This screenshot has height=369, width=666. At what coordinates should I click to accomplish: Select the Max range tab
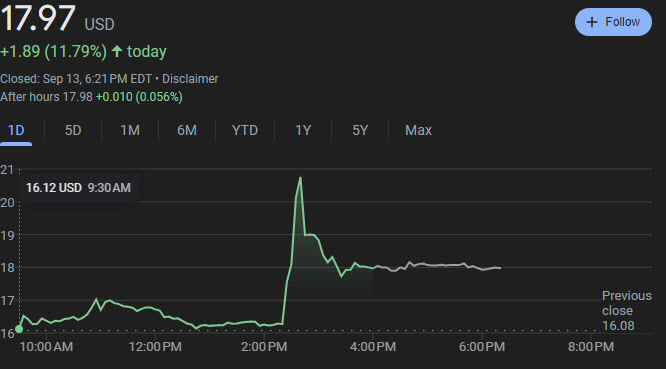coord(418,130)
